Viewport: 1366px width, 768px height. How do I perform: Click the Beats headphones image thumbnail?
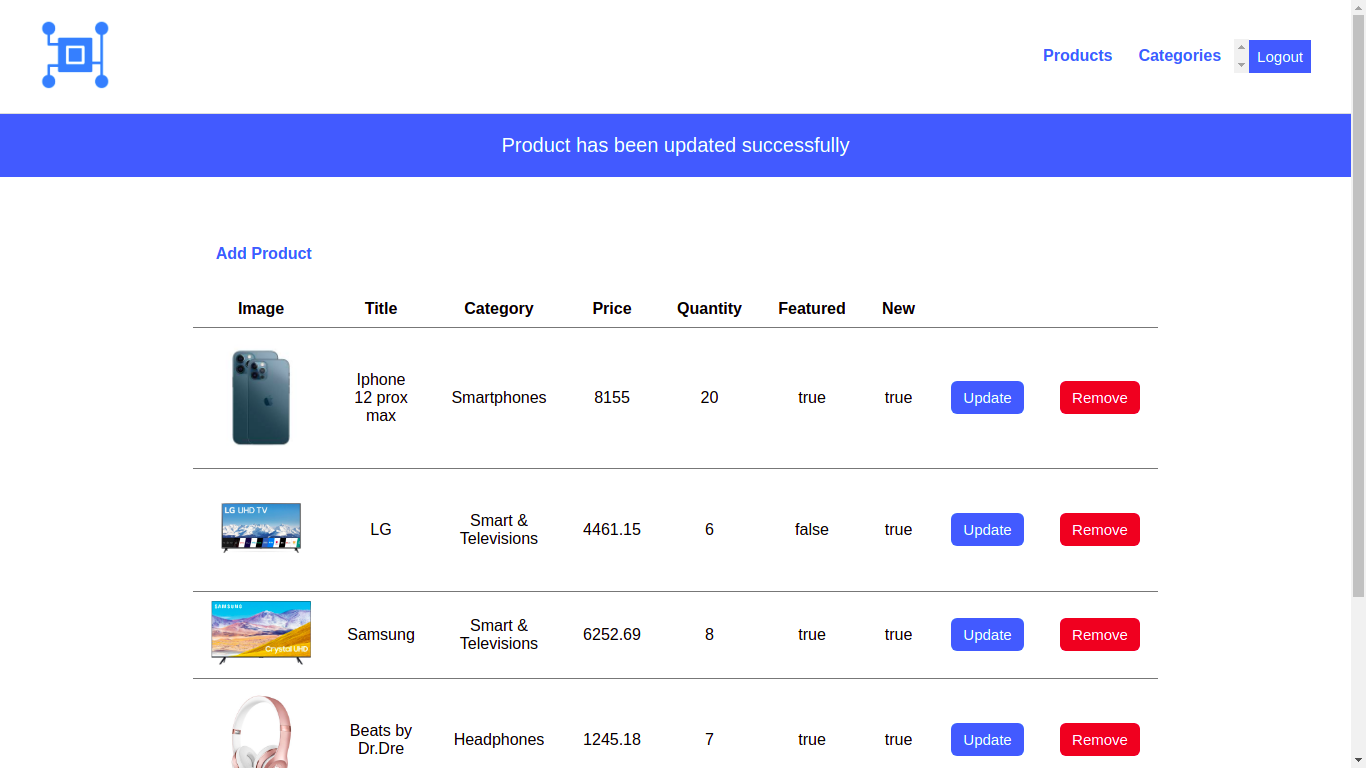261,732
